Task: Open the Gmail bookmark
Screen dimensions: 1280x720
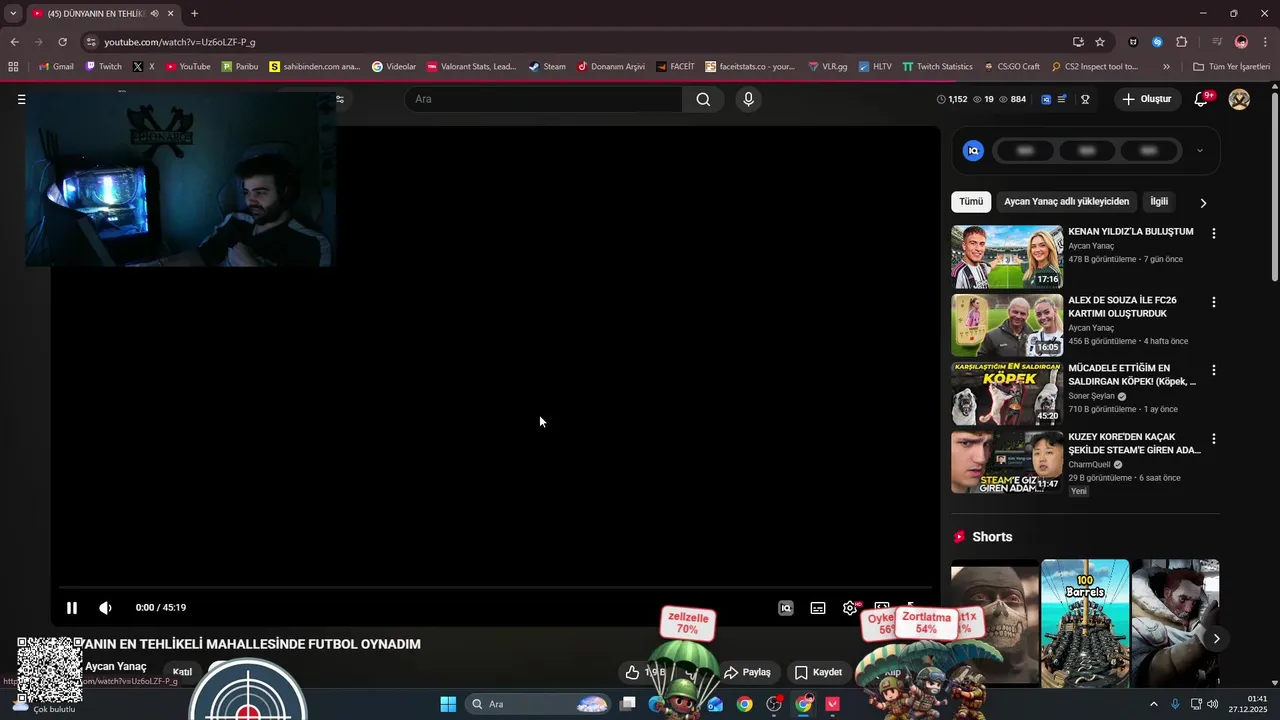Action: [56, 67]
